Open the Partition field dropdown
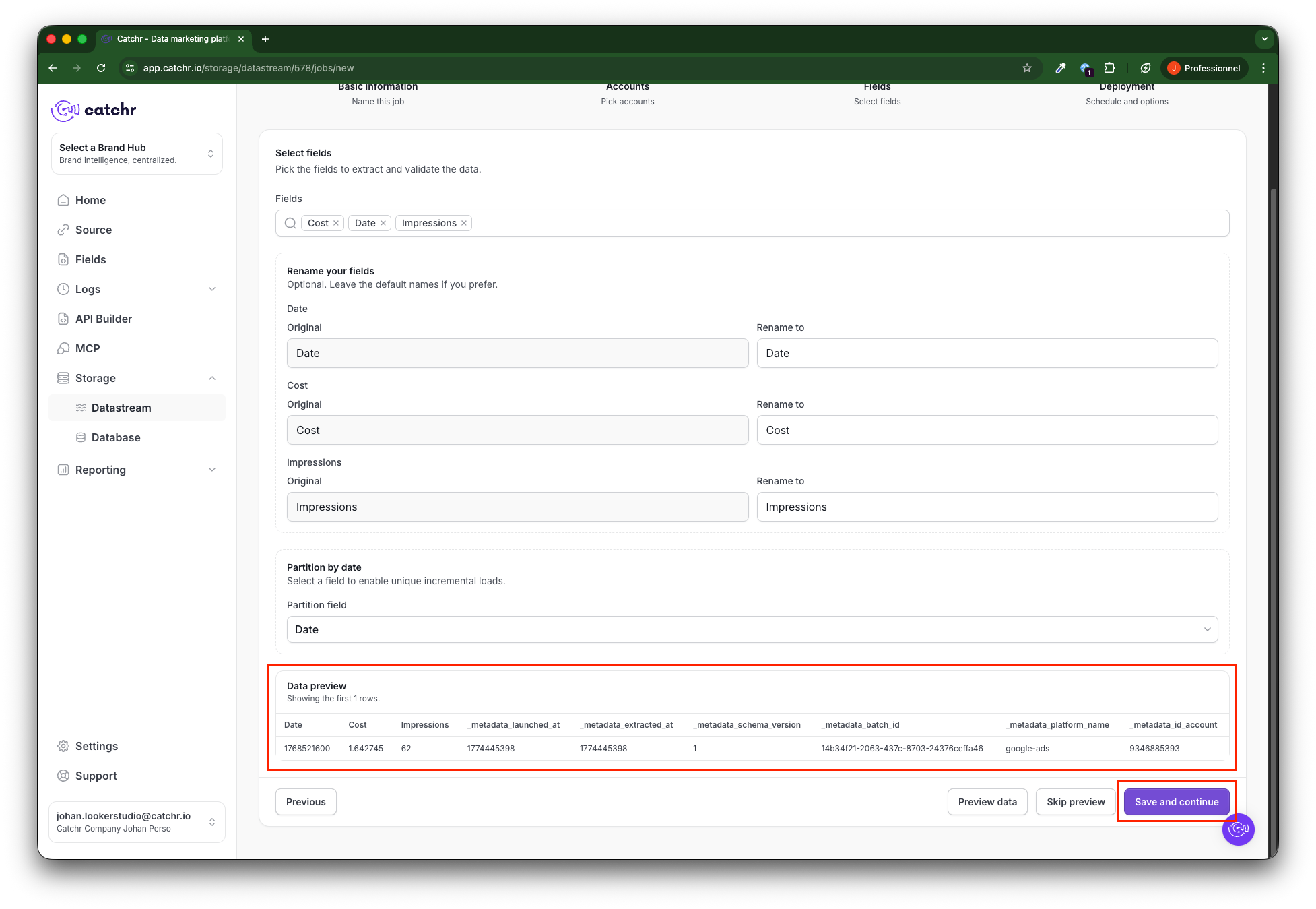This screenshot has height=909, width=1316. coord(752,629)
